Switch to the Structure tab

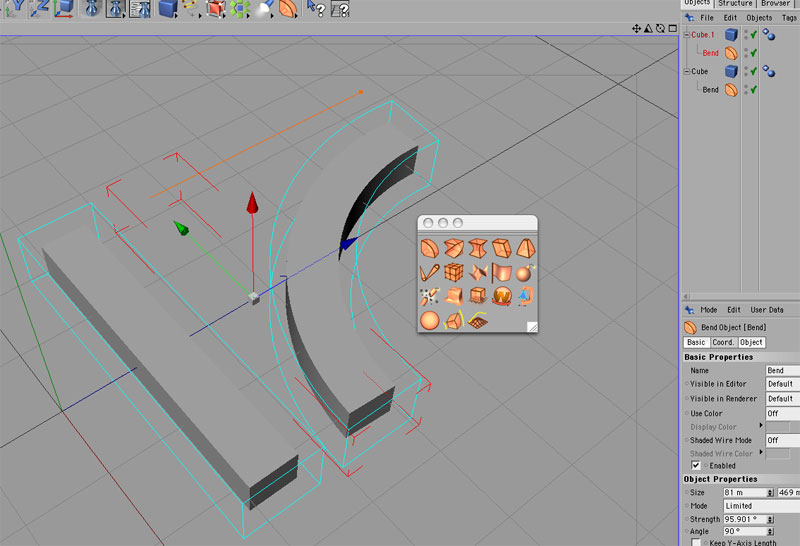click(735, 4)
